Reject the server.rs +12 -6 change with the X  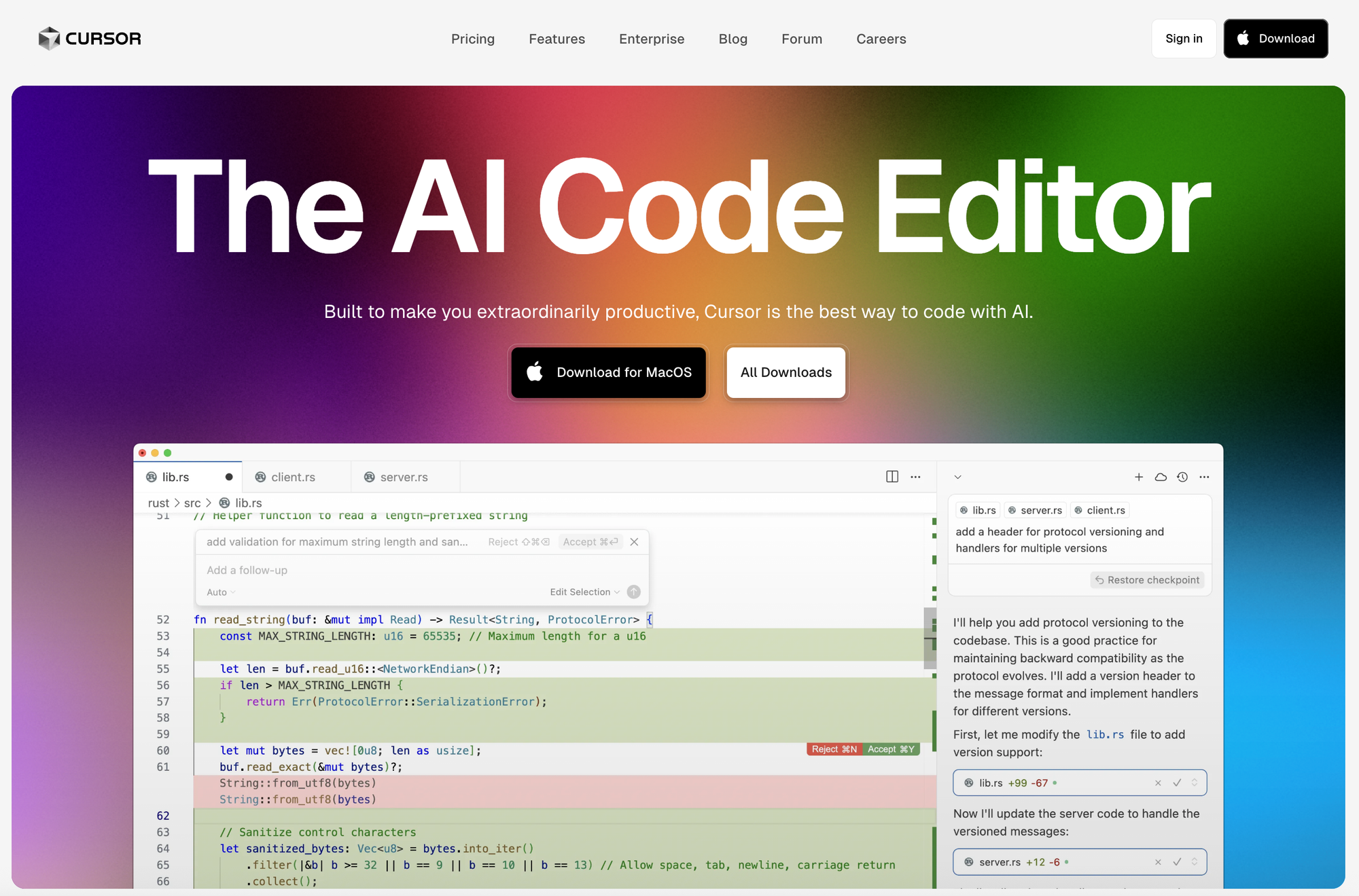click(x=1158, y=861)
